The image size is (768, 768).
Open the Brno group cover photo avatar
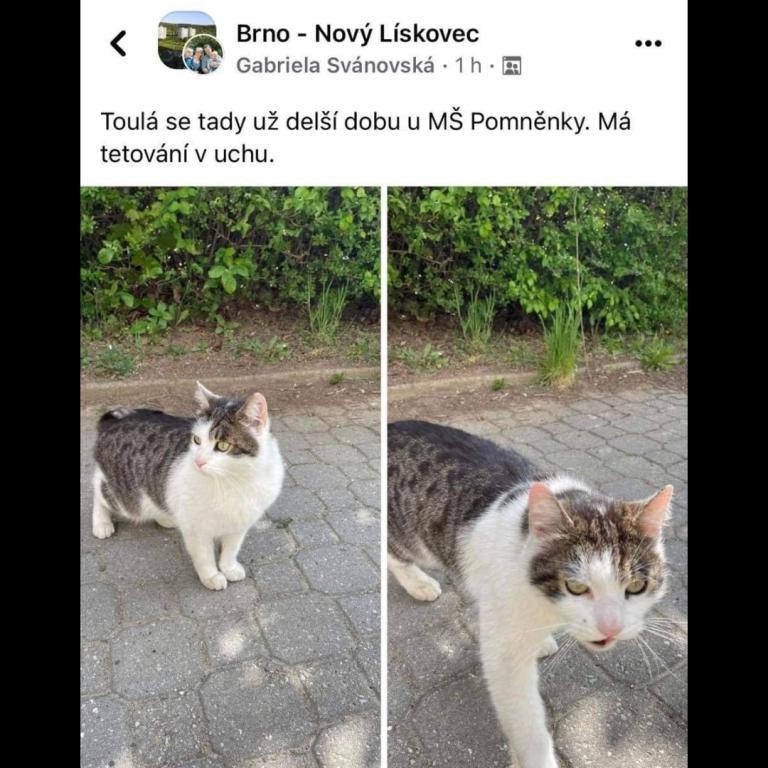(x=186, y=39)
